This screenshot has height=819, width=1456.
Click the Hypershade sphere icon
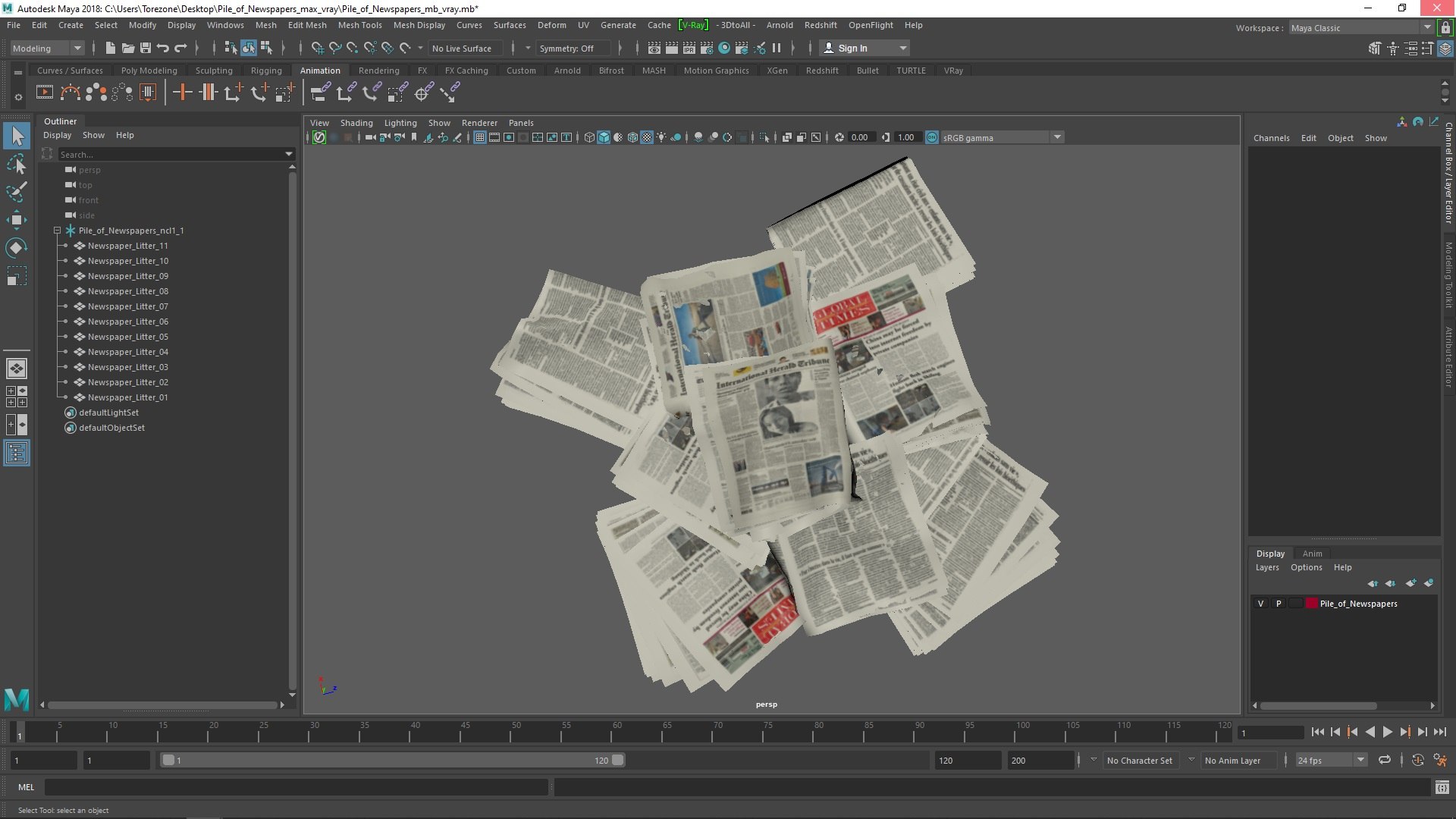point(724,48)
